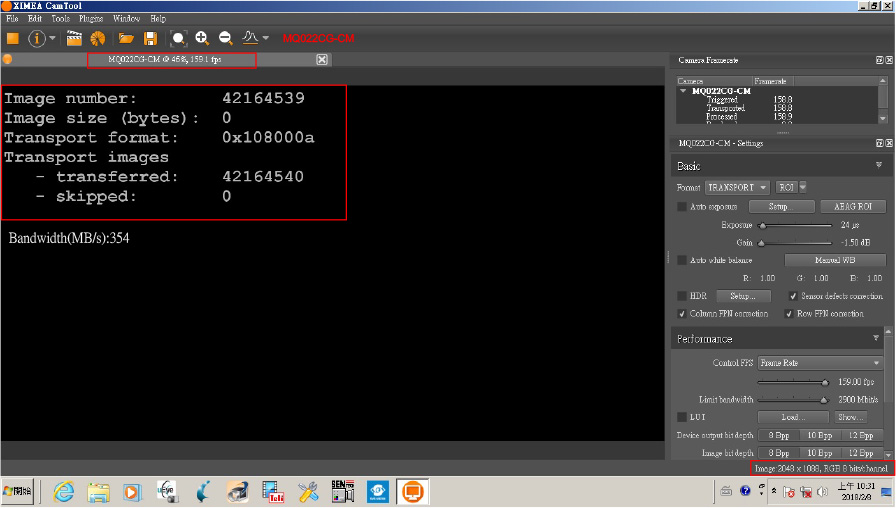Click the orange stop acquisition icon

13,38
